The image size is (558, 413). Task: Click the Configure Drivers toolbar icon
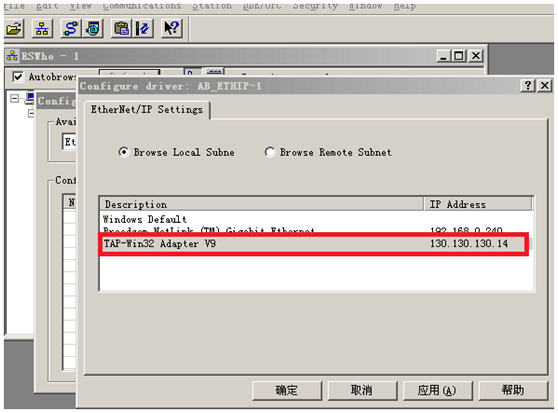pyautogui.click(x=71, y=28)
